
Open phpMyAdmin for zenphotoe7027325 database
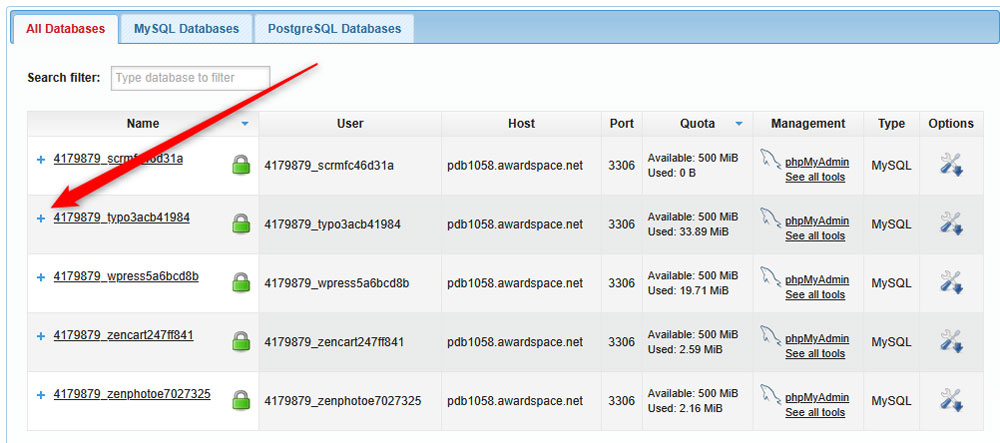[817, 397]
